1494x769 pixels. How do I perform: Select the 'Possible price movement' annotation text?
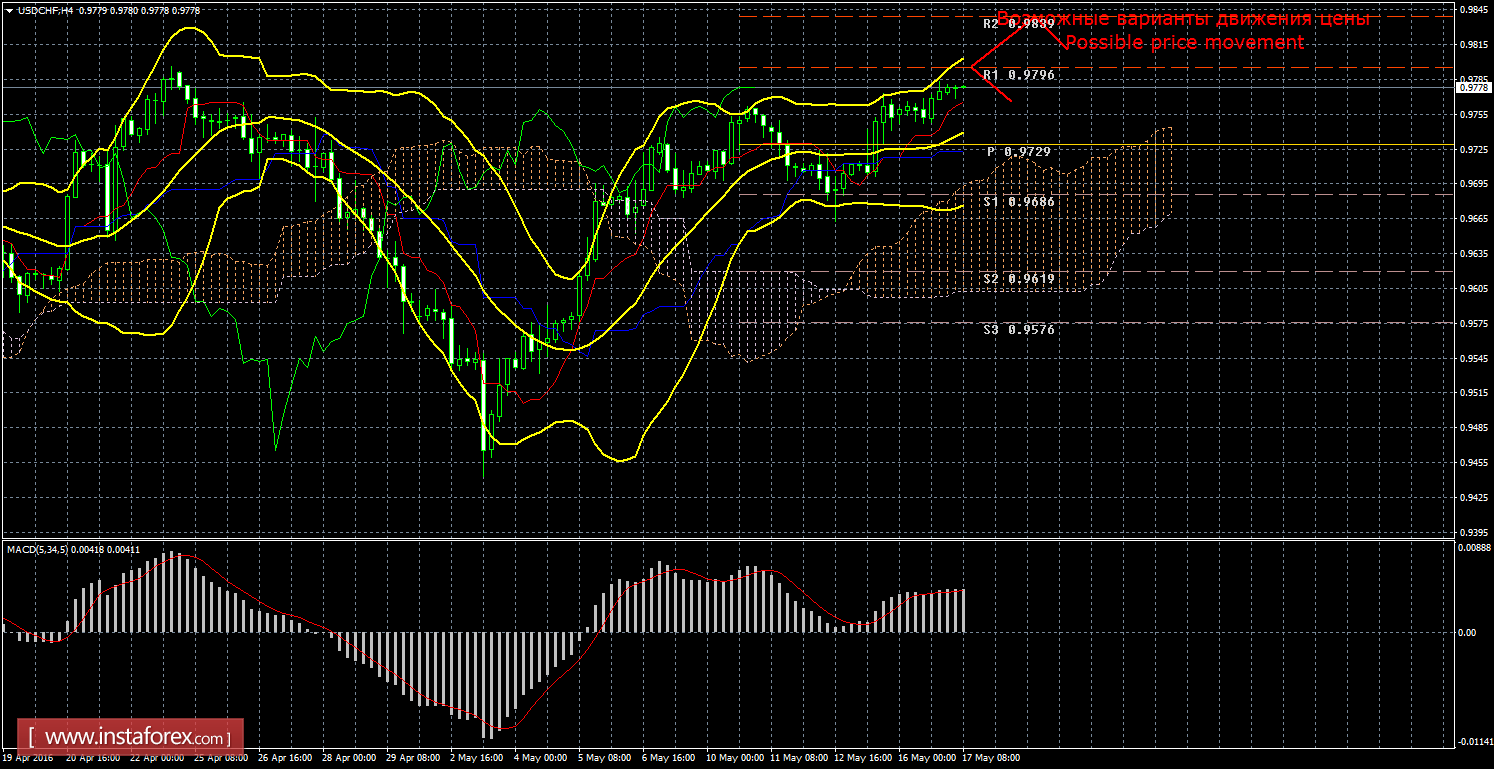coord(1183,43)
